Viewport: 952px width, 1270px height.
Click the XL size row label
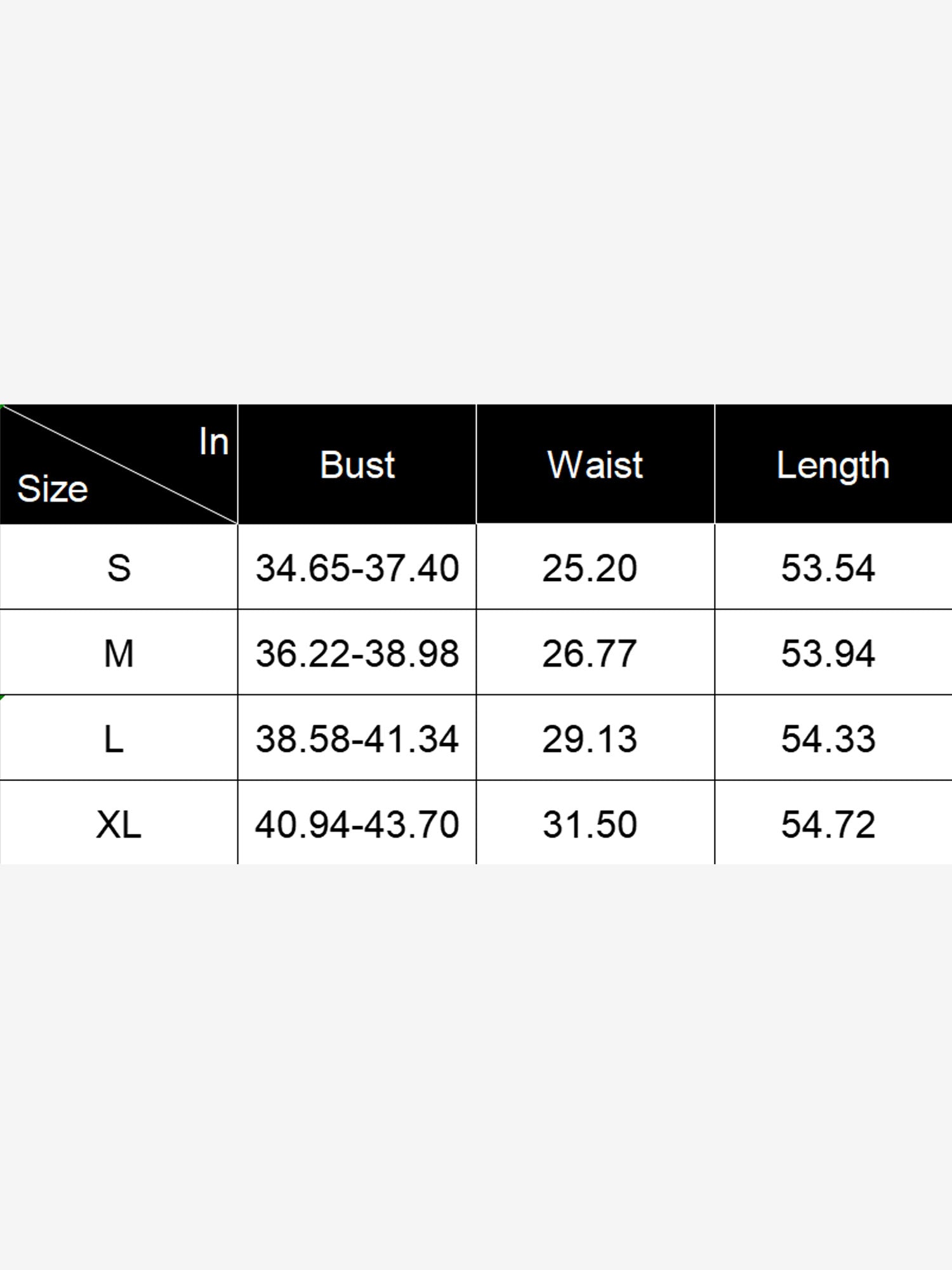(x=119, y=824)
